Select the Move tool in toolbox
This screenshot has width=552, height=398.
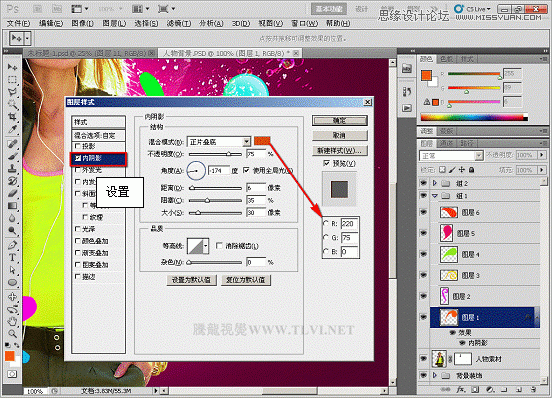[x=12, y=67]
